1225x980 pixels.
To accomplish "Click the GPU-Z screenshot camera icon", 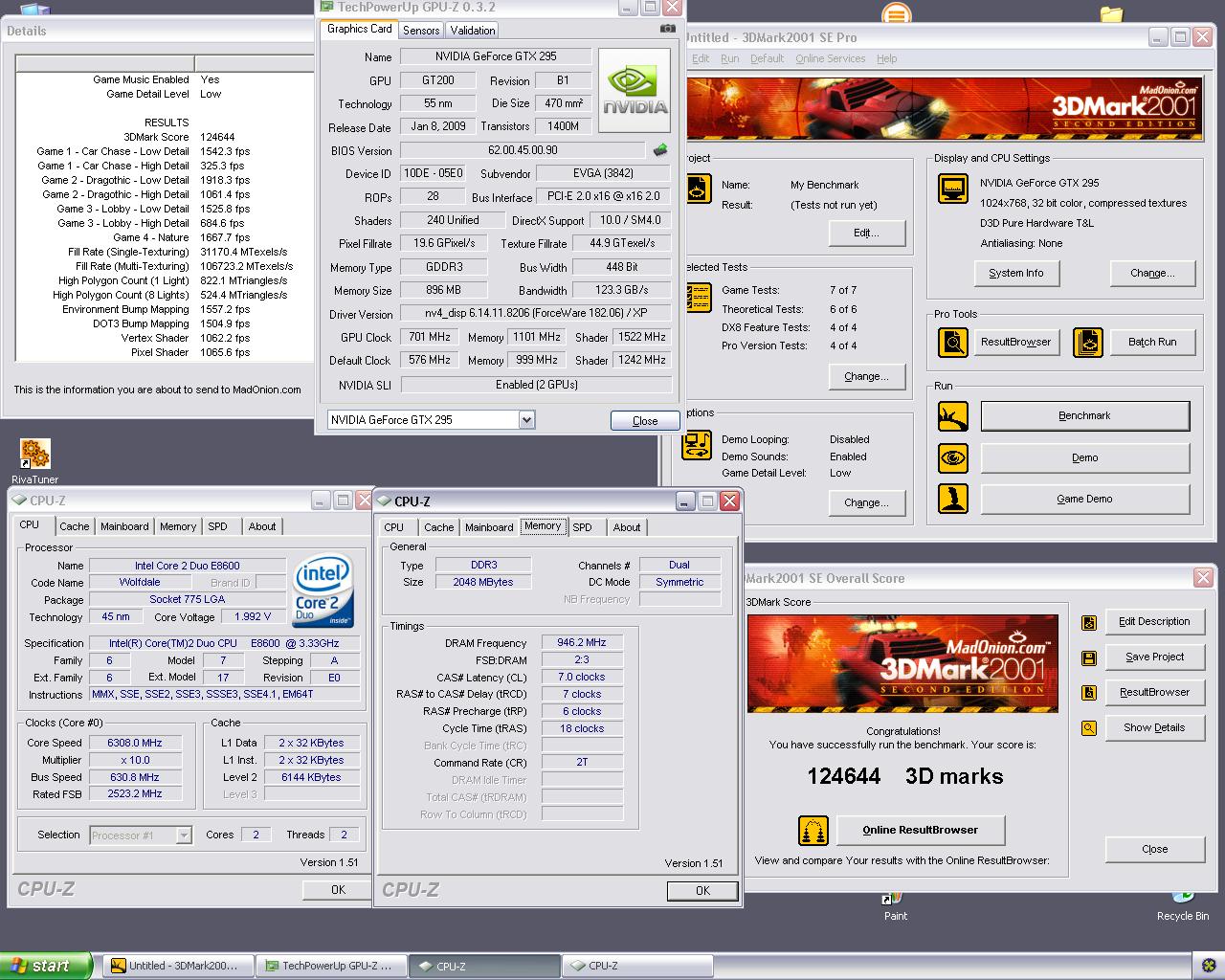I will [667, 29].
